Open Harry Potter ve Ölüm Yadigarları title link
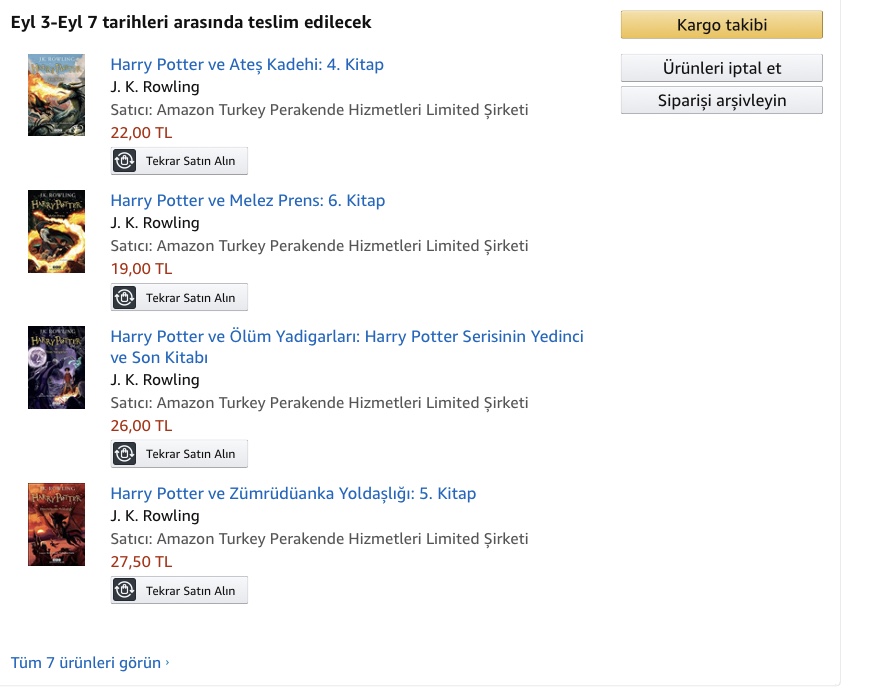This screenshot has width=879, height=696. point(346,337)
